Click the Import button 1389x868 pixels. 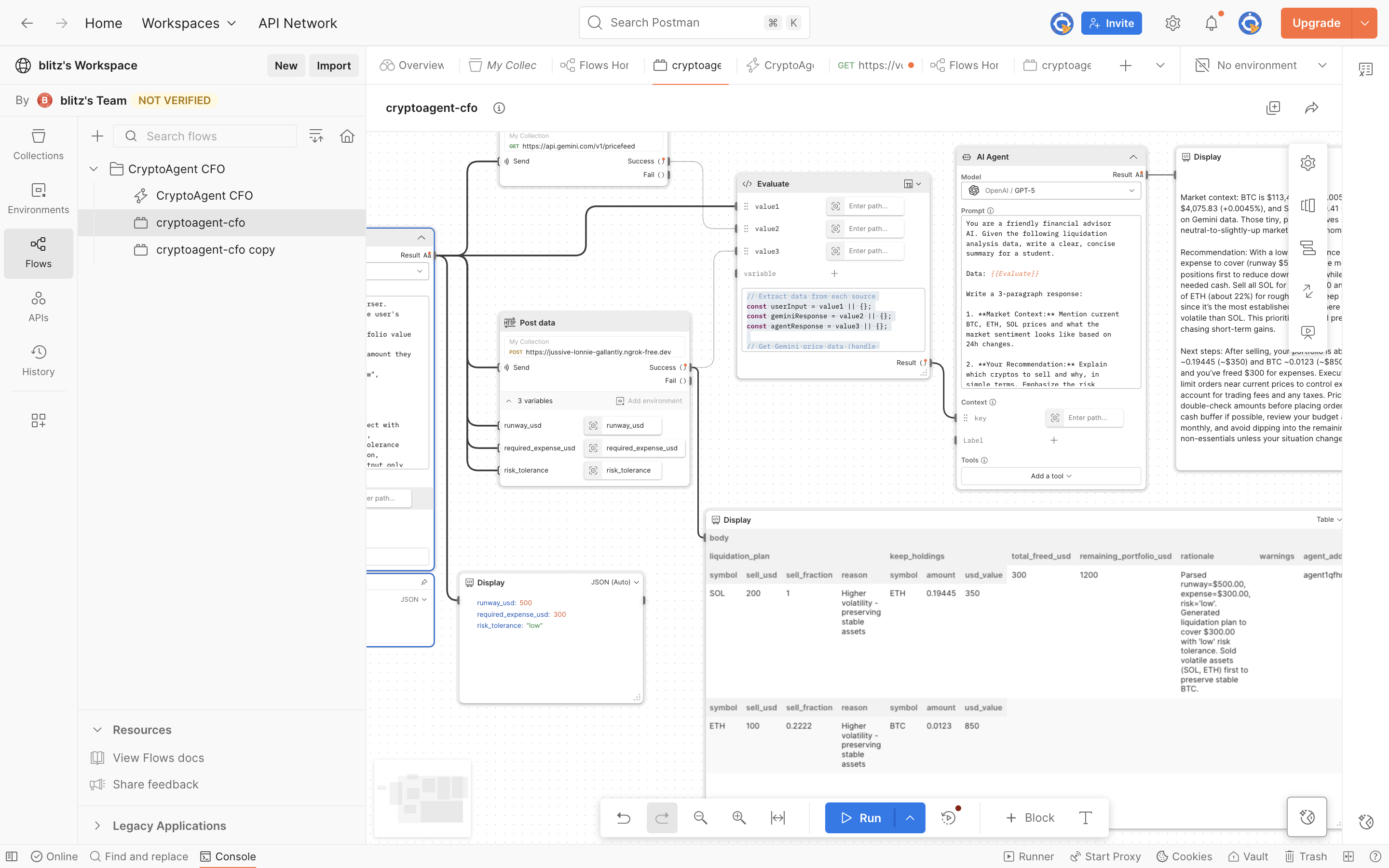click(333, 66)
